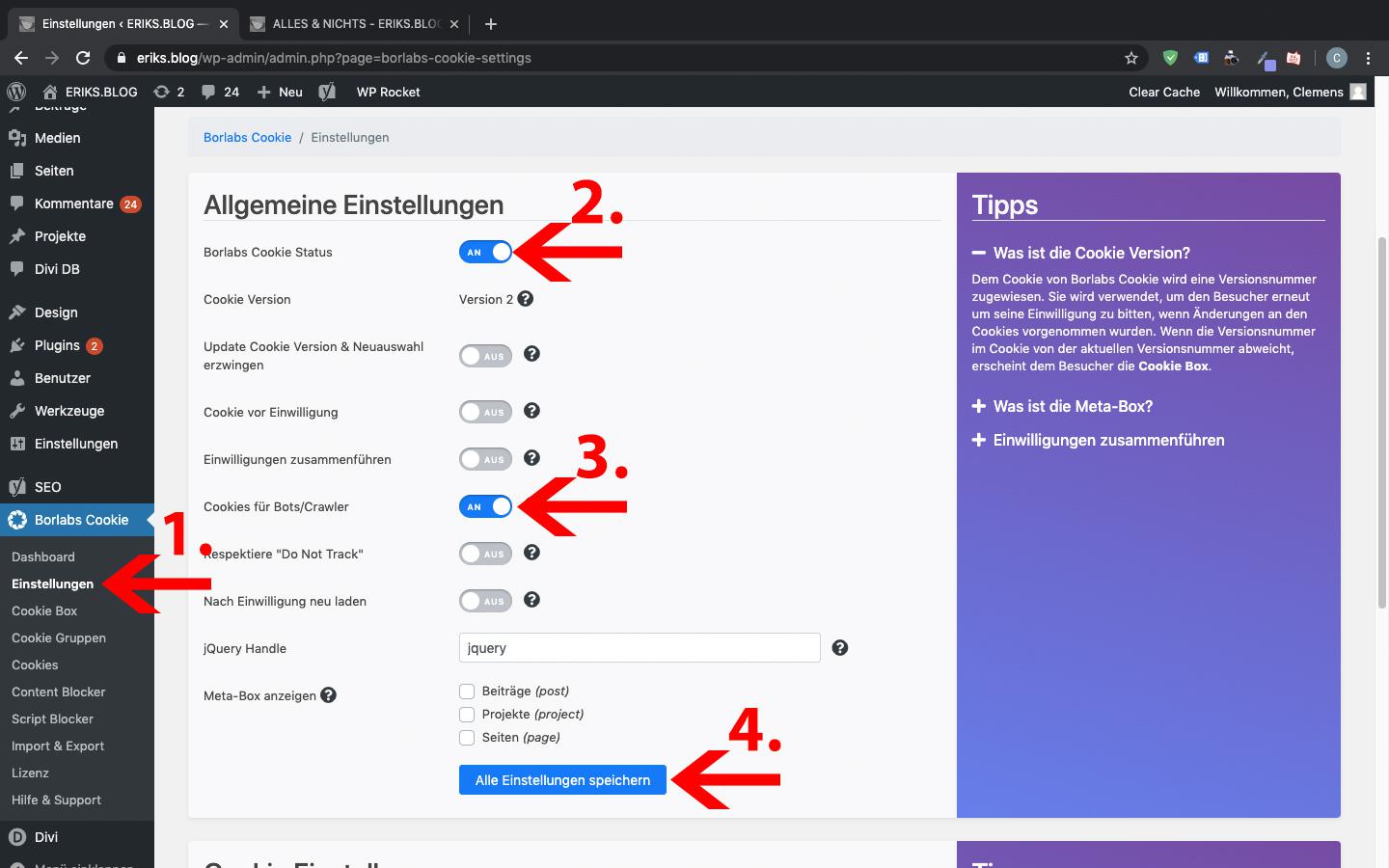Viewport: 1389px width, 868px height.
Task: Open the Kommentare sidebar menu
Action: (77, 203)
